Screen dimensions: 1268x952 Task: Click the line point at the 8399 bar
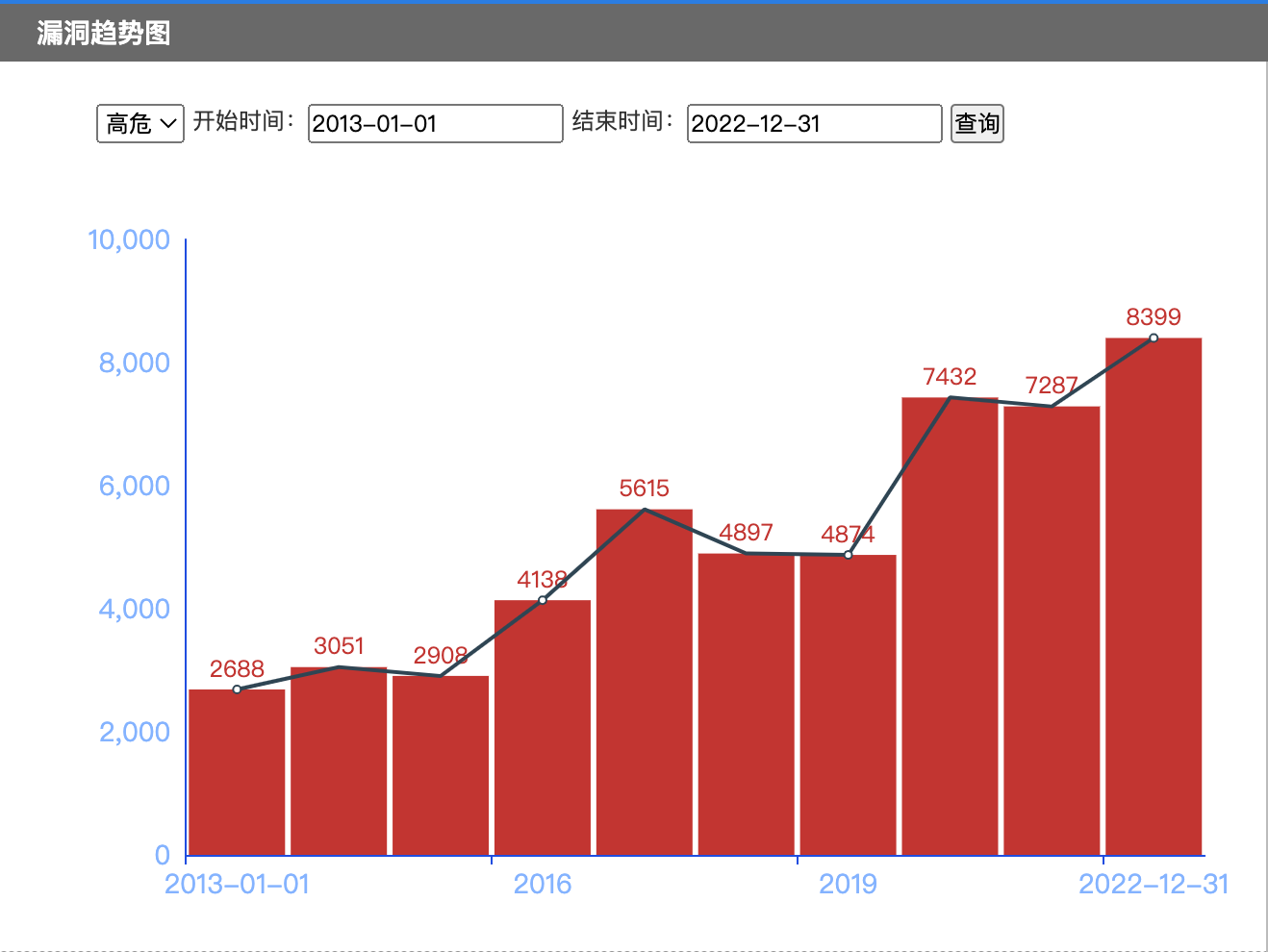1154,338
